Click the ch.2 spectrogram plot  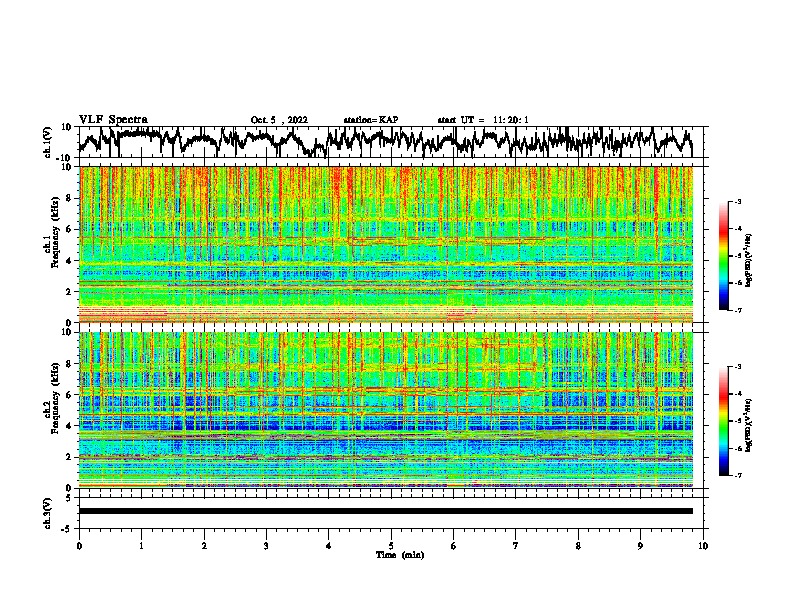click(385, 410)
